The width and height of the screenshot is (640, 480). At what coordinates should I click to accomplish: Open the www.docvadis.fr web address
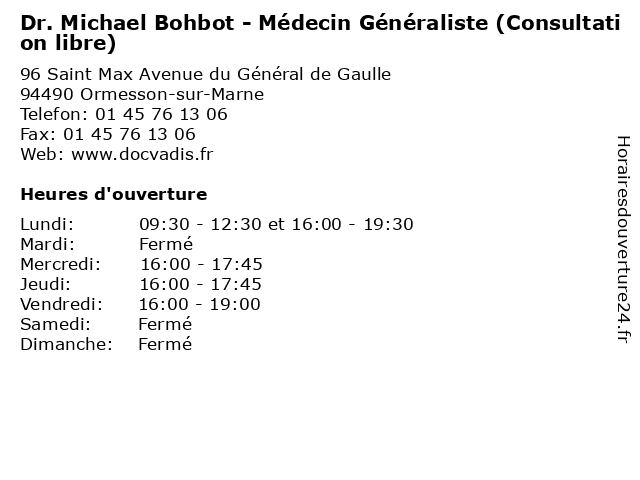click(x=142, y=154)
